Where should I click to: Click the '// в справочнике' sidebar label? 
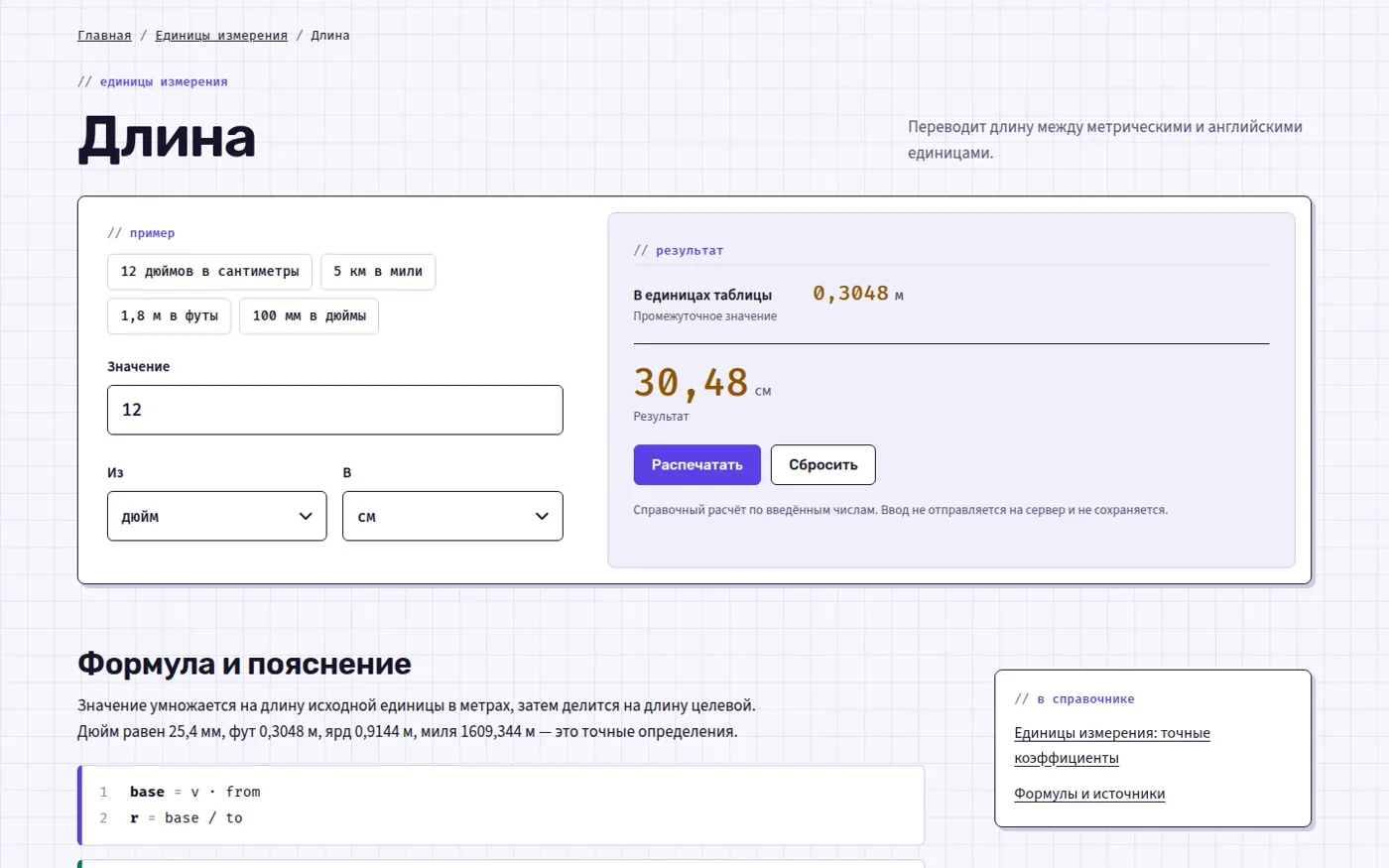[1074, 699]
